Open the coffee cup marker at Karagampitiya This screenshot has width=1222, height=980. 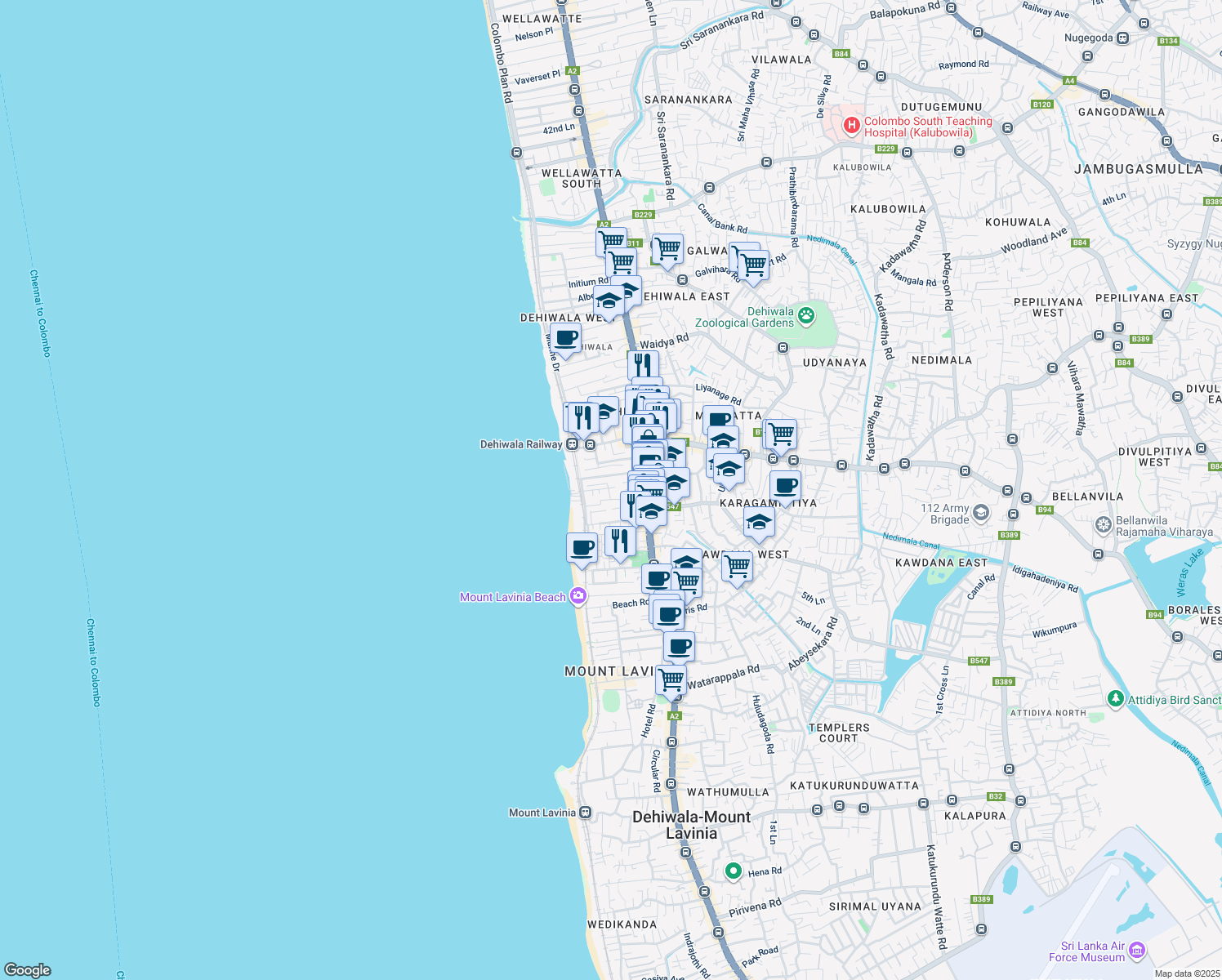[x=785, y=486]
